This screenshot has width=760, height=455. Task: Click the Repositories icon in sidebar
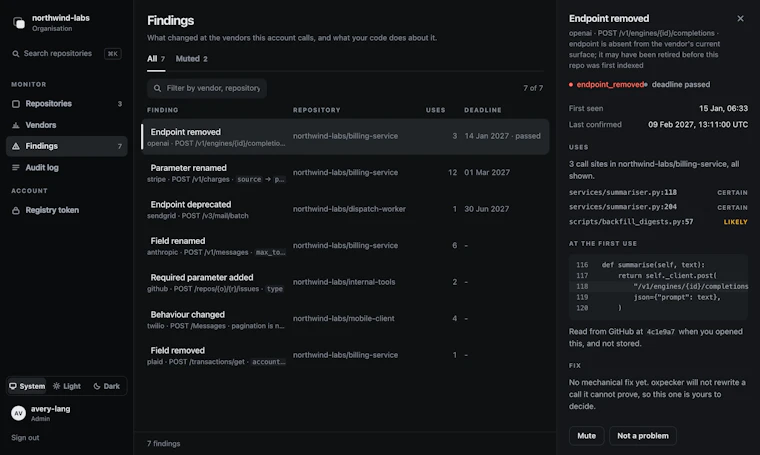[x=16, y=104]
